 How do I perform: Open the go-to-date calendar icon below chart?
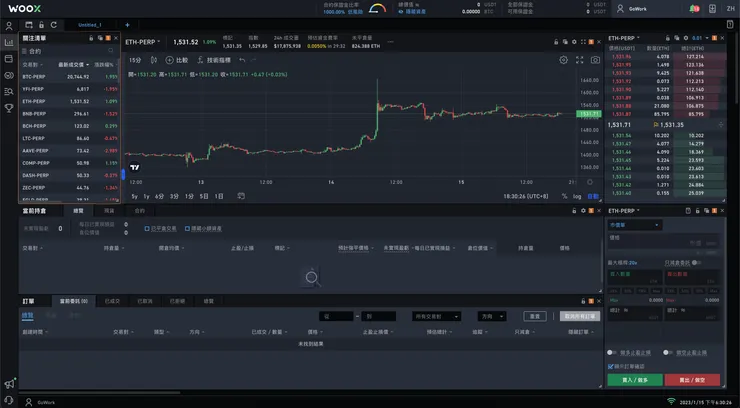241,196
